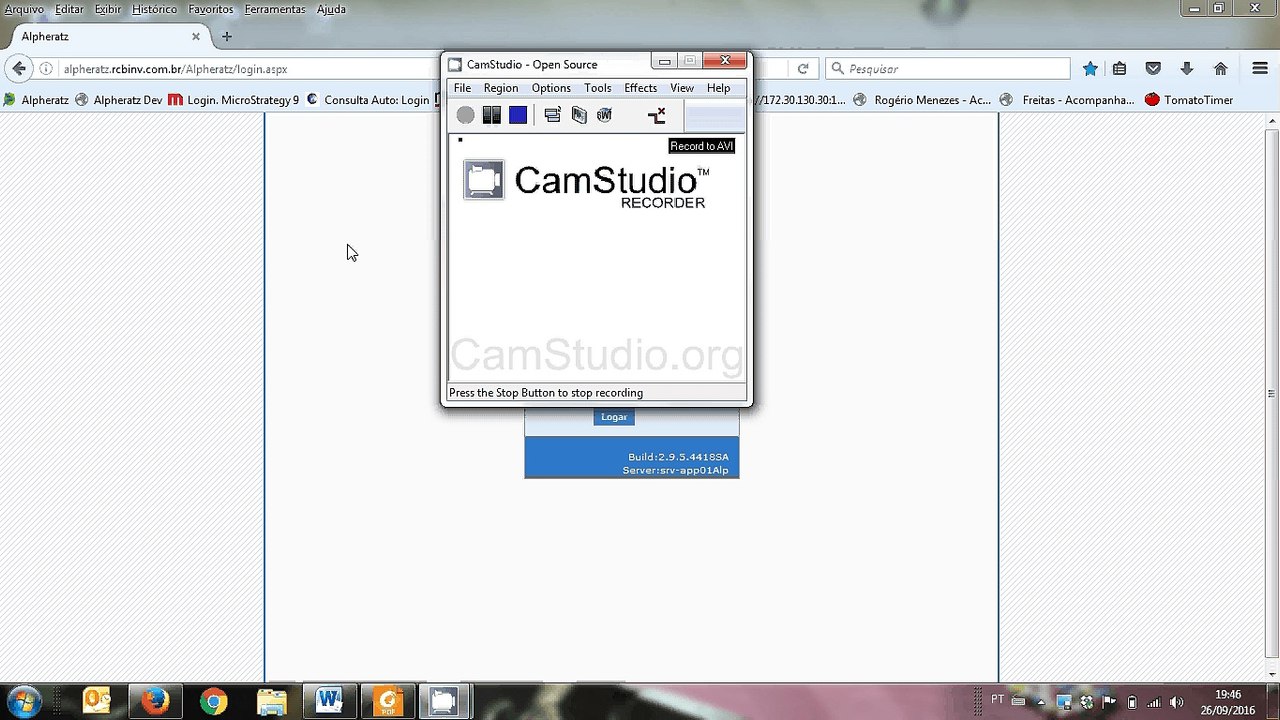
Task: Click the Pesquisar search box
Action: [947, 69]
